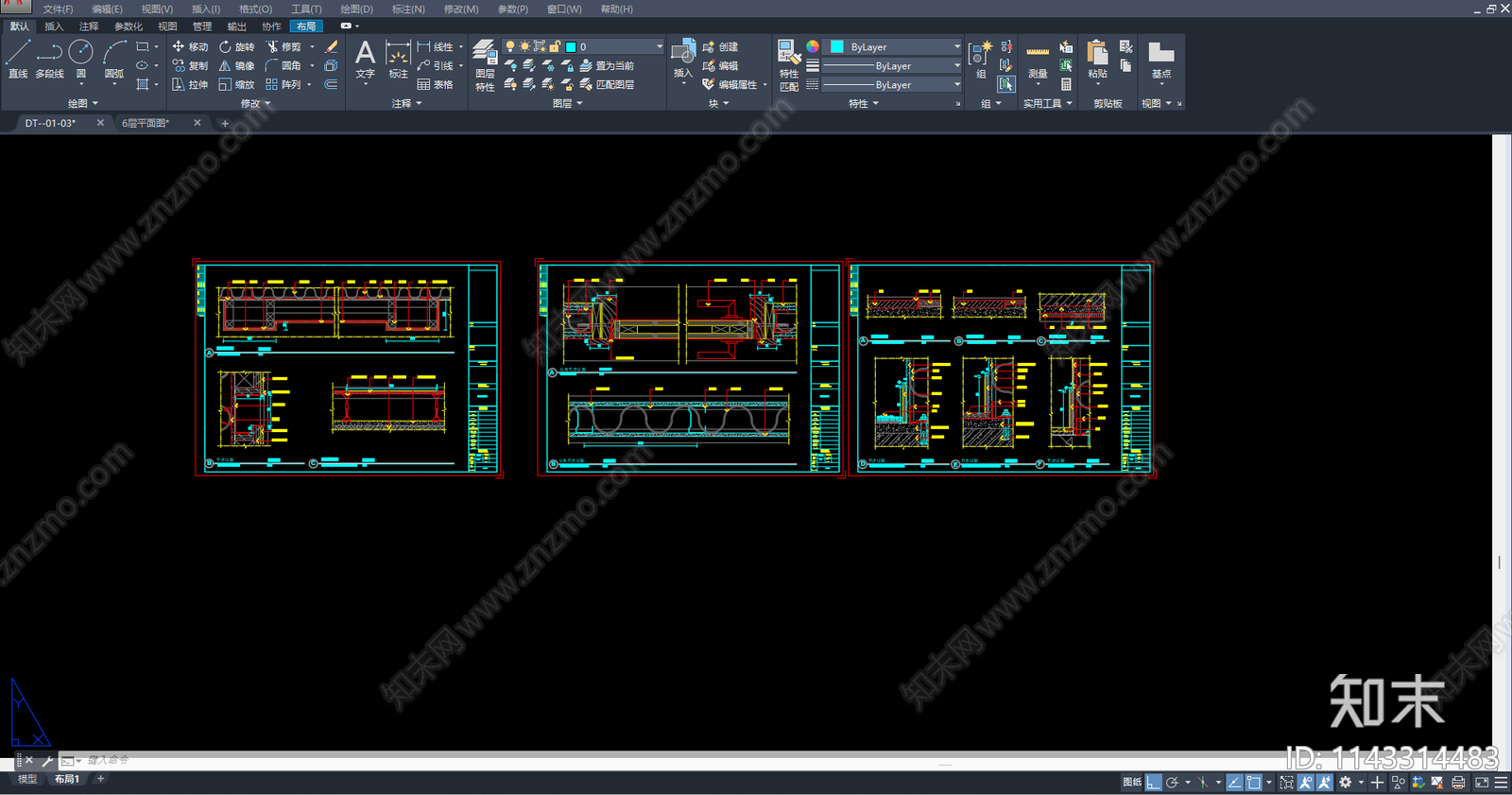This screenshot has height=795, width=1512.
Task: Activate the Move (移动) command
Action: [190, 46]
